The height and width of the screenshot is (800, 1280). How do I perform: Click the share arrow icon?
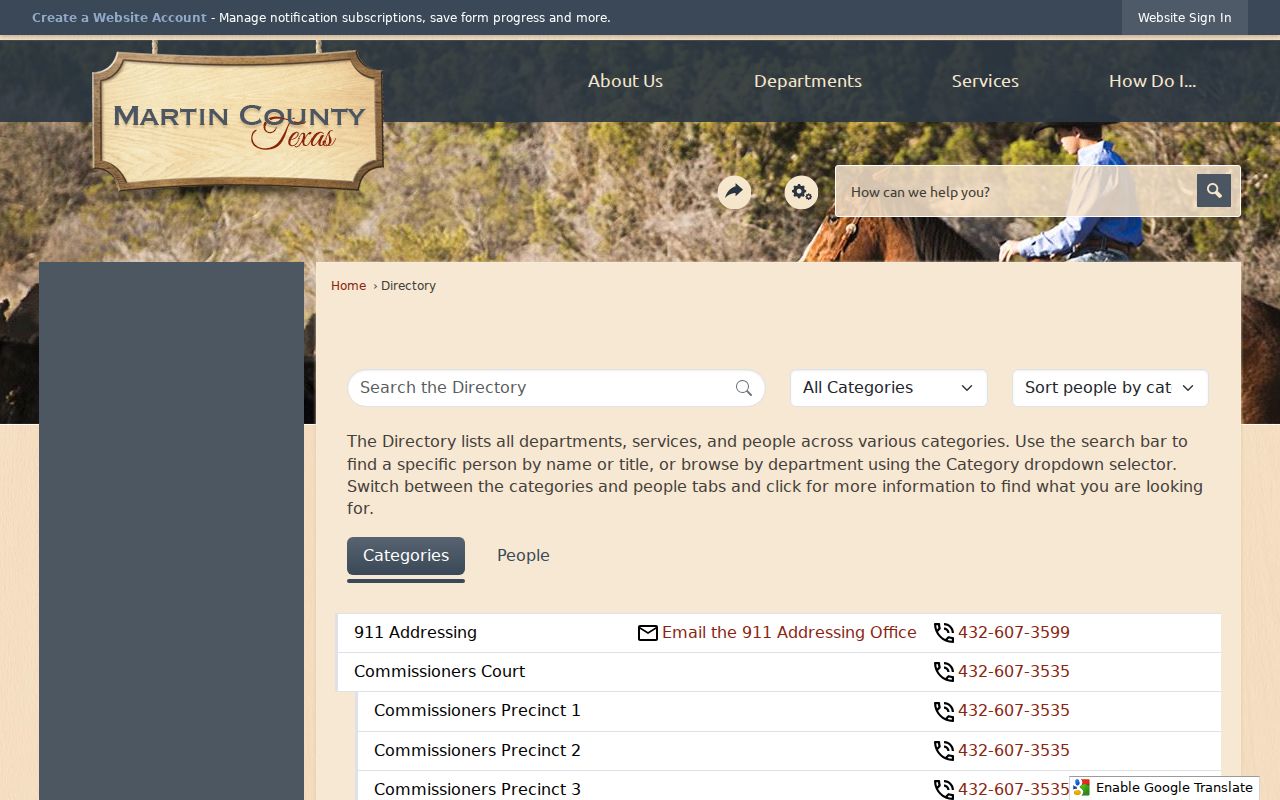(x=735, y=192)
